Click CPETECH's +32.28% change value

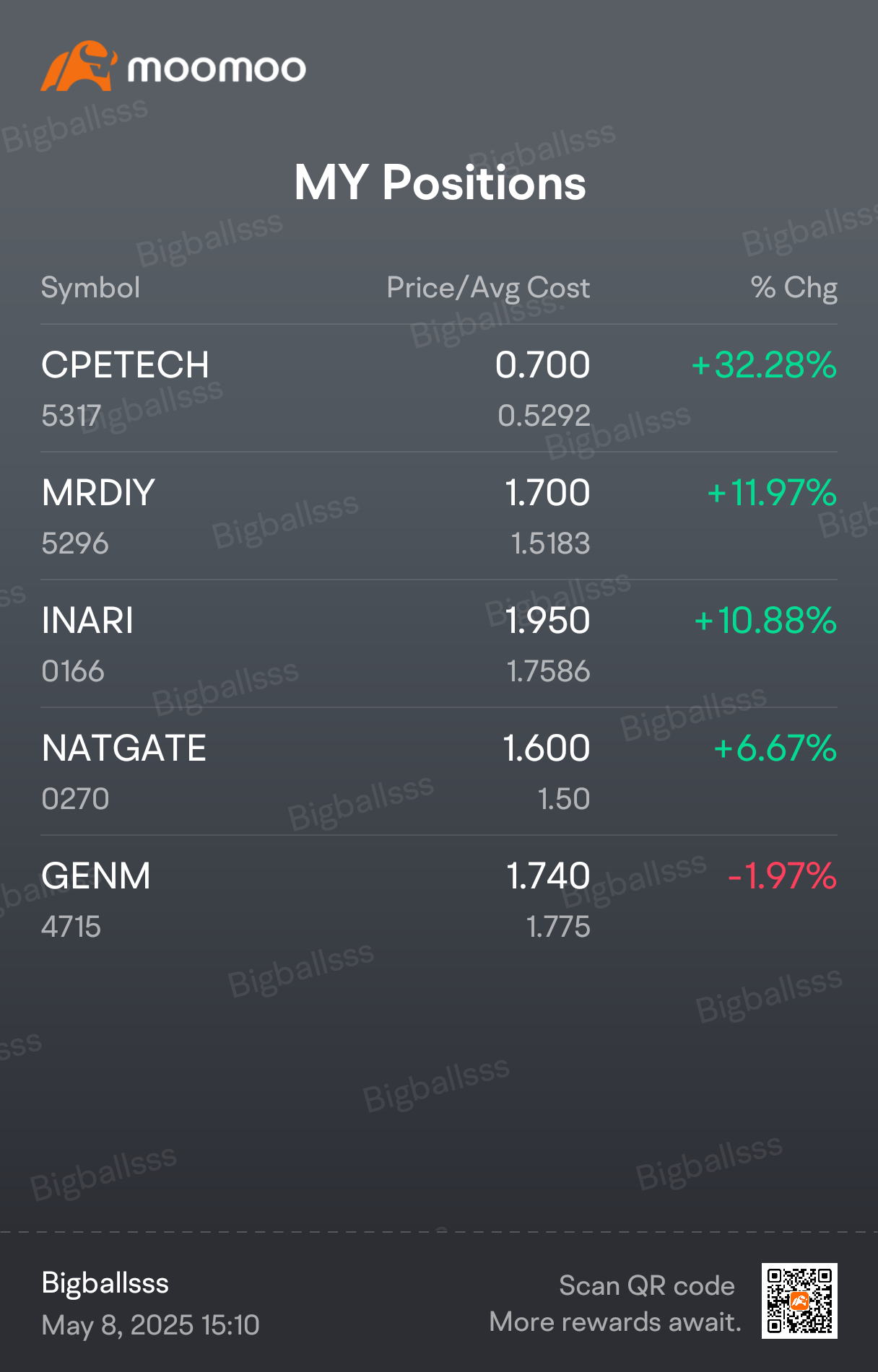[764, 365]
